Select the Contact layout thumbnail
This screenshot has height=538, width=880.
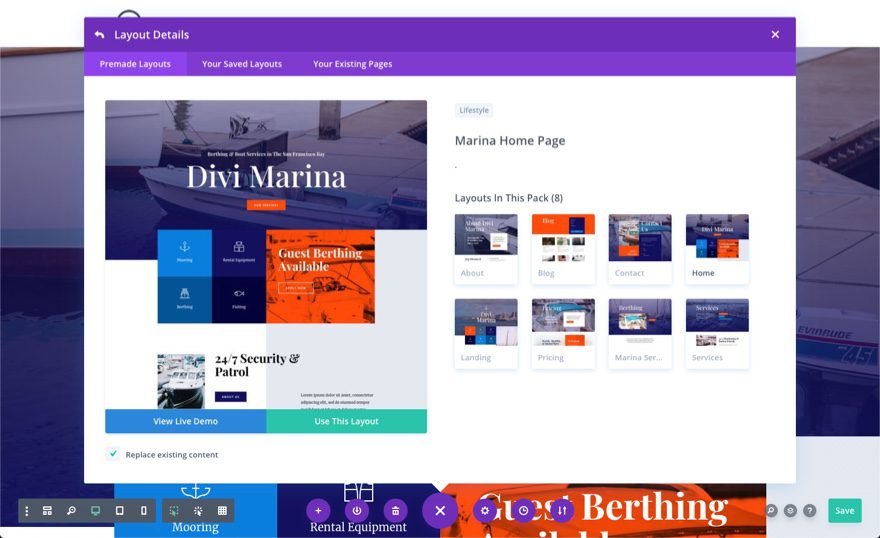640,248
